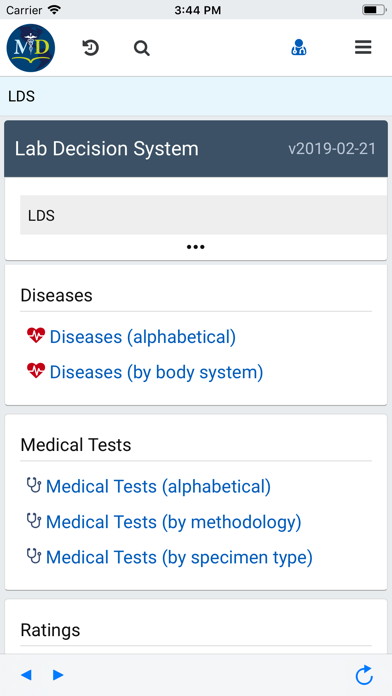Open Medical Tests (by methodology) link
Screen dimensions: 392x696
pyautogui.click(x=174, y=522)
